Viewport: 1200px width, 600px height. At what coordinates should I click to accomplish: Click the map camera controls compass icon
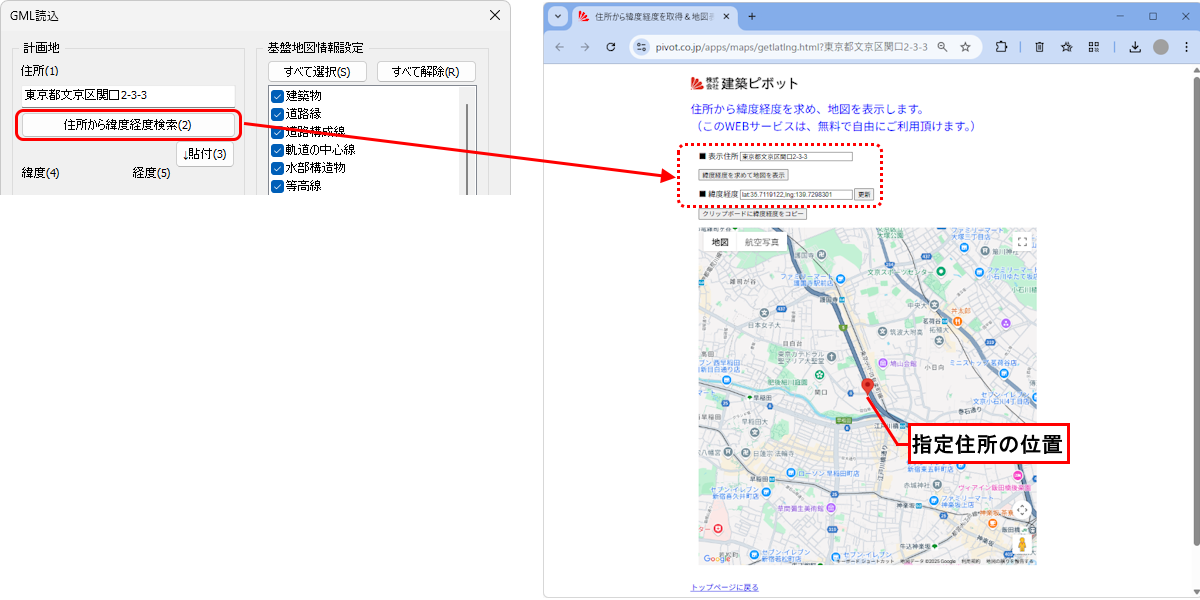(1022, 510)
